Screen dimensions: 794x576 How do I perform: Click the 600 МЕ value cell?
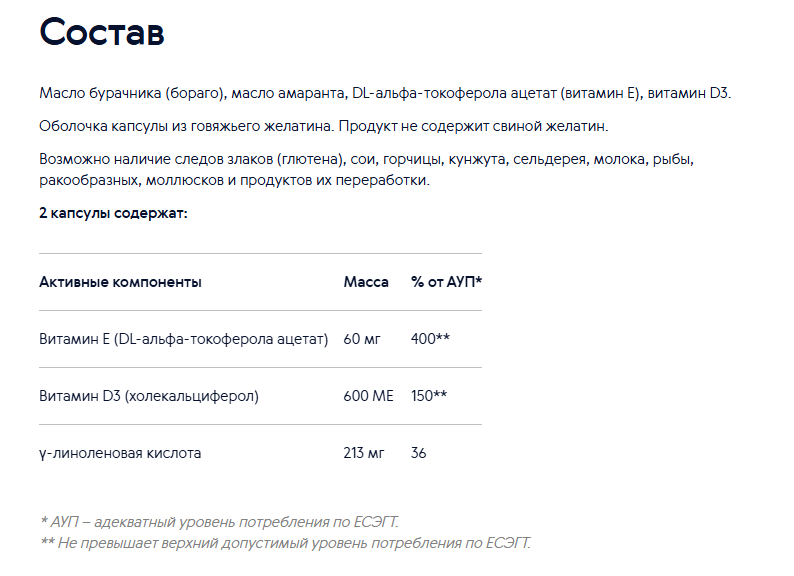[369, 396]
